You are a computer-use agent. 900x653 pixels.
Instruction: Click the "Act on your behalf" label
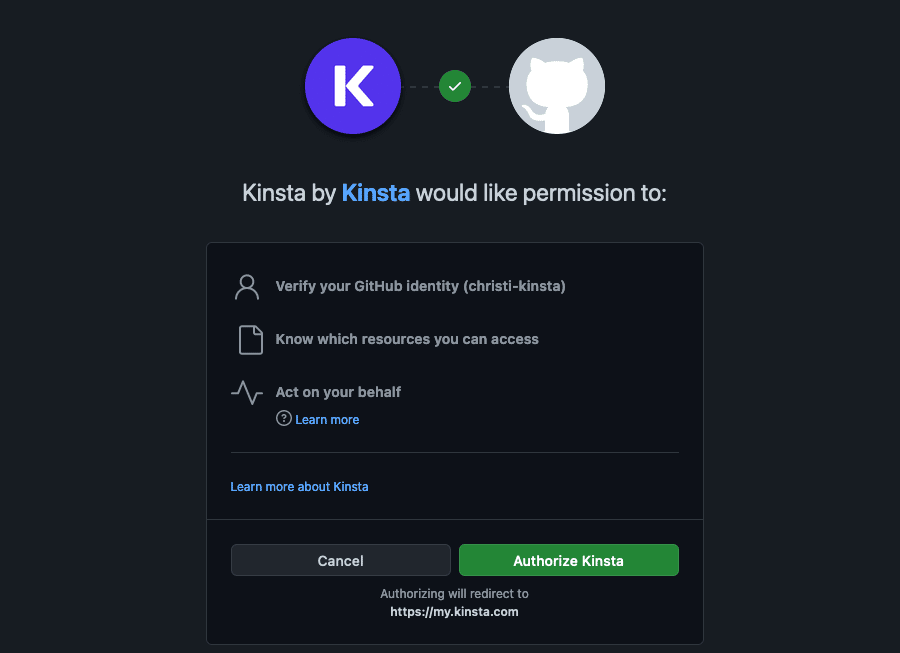click(338, 392)
